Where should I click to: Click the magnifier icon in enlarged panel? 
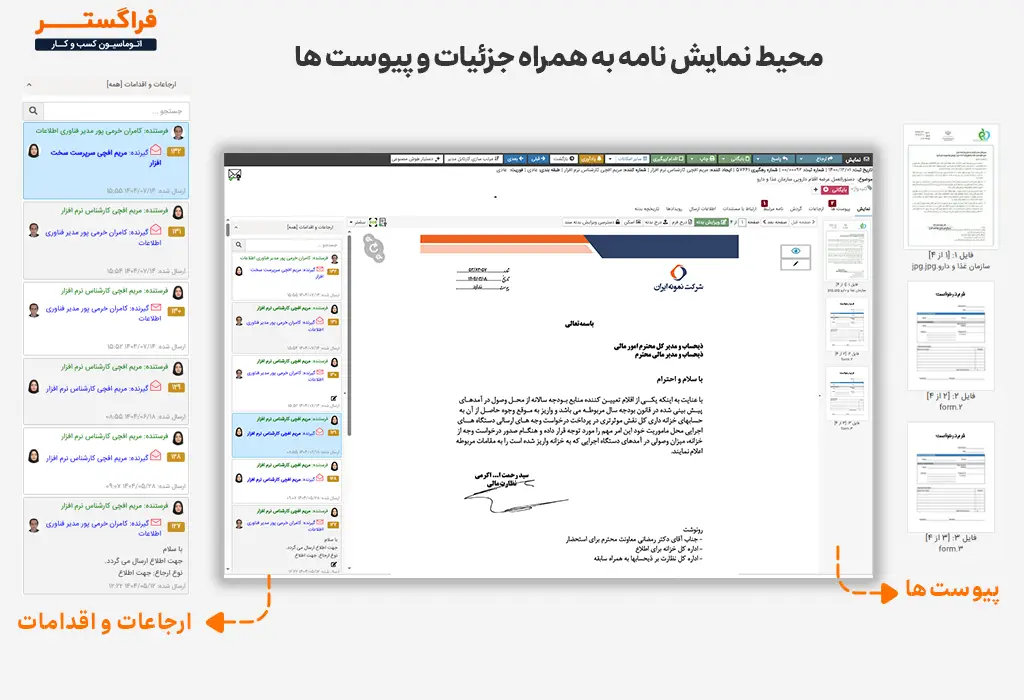coord(33,110)
